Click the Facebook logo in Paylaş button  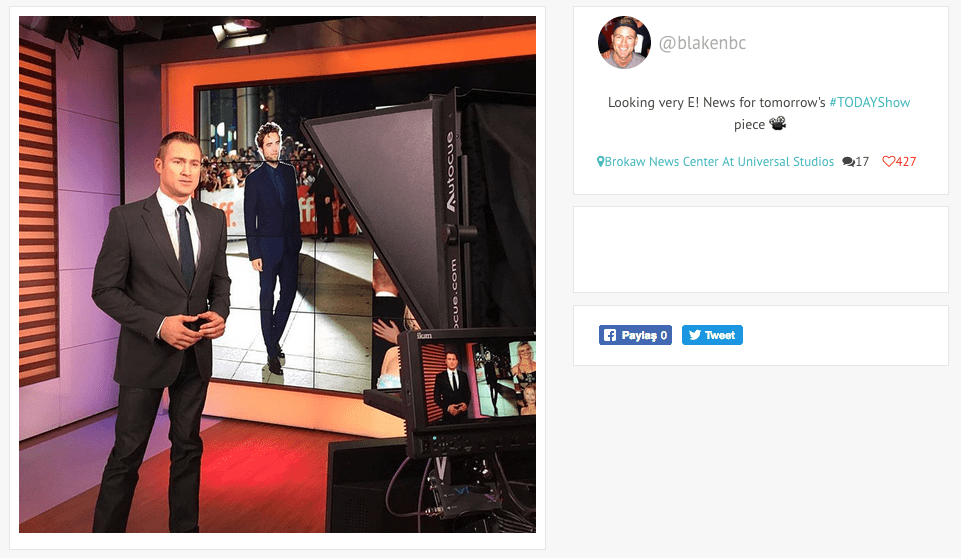tap(610, 336)
